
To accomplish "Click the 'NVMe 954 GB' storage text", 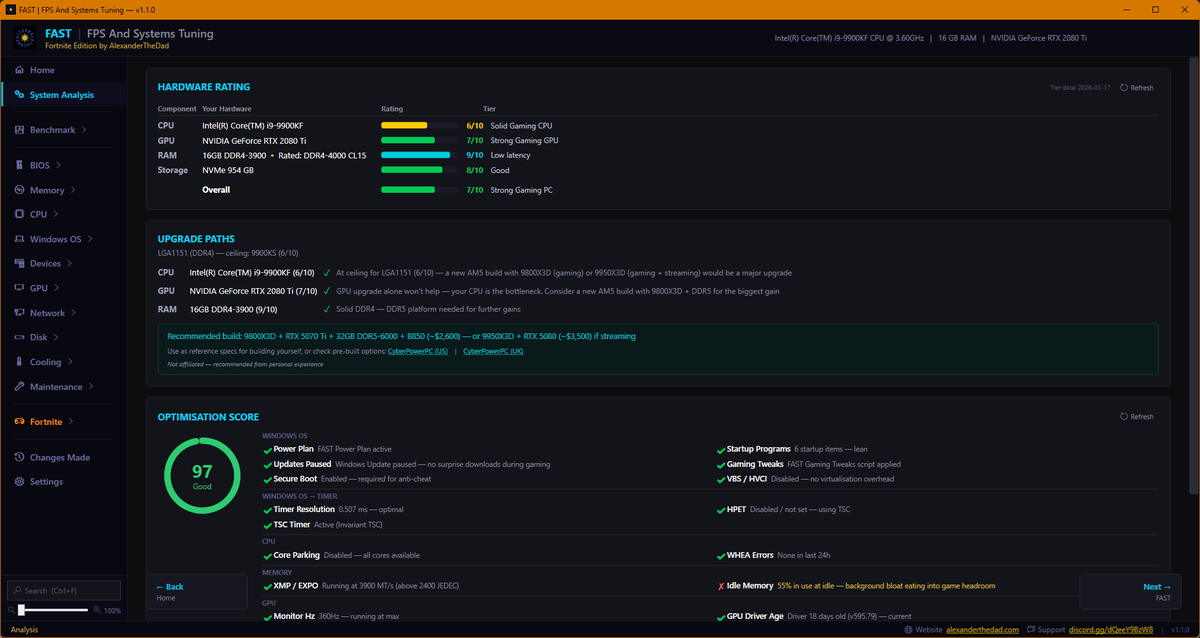I will (x=230, y=170).
